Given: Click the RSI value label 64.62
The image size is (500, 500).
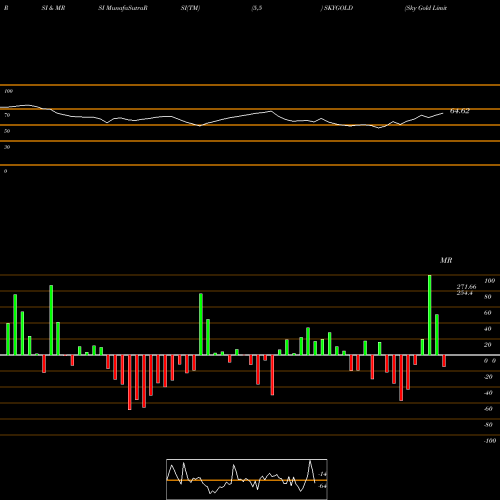Looking at the screenshot, I should pyautogui.click(x=460, y=111).
